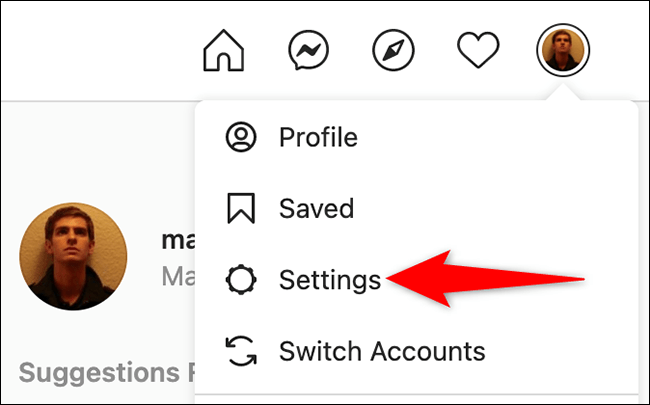Click the gear icon beside Settings
Image resolution: width=650 pixels, height=405 pixels.
[x=241, y=280]
